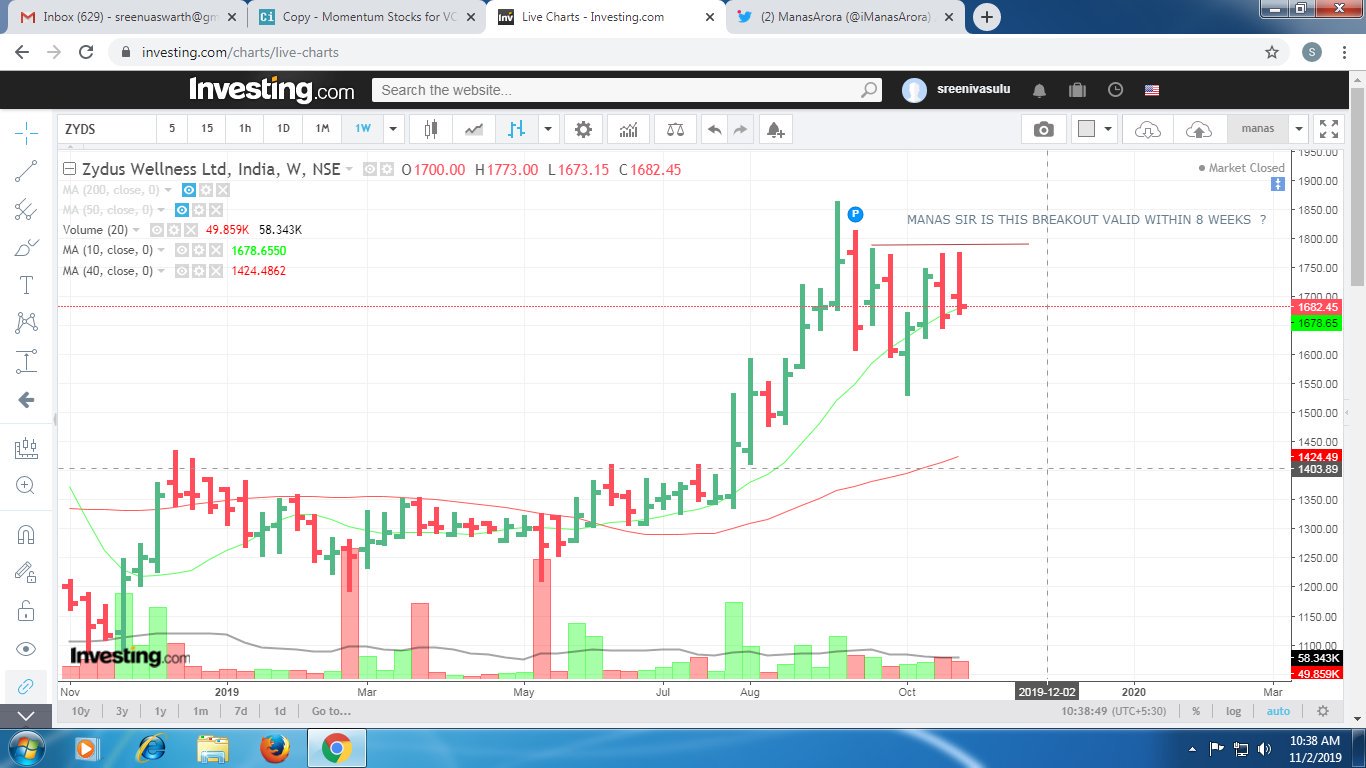Image resolution: width=1366 pixels, height=768 pixels.
Task: Collapse the Zydus Wellness legend box
Action: coord(69,169)
